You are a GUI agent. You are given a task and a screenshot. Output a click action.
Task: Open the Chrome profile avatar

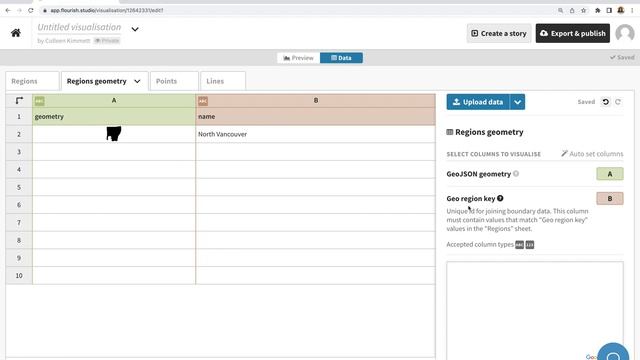coord(621,10)
